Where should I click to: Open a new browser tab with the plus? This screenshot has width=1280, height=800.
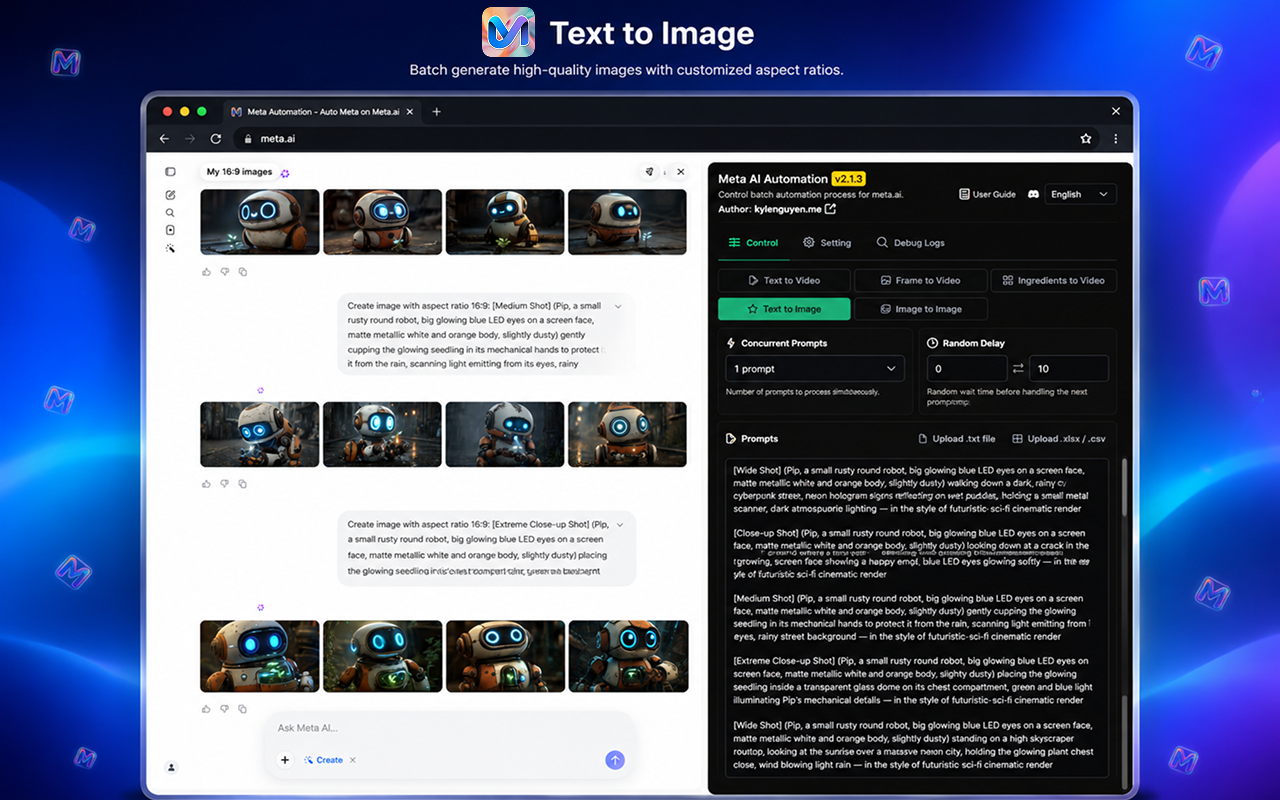pos(436,112)
